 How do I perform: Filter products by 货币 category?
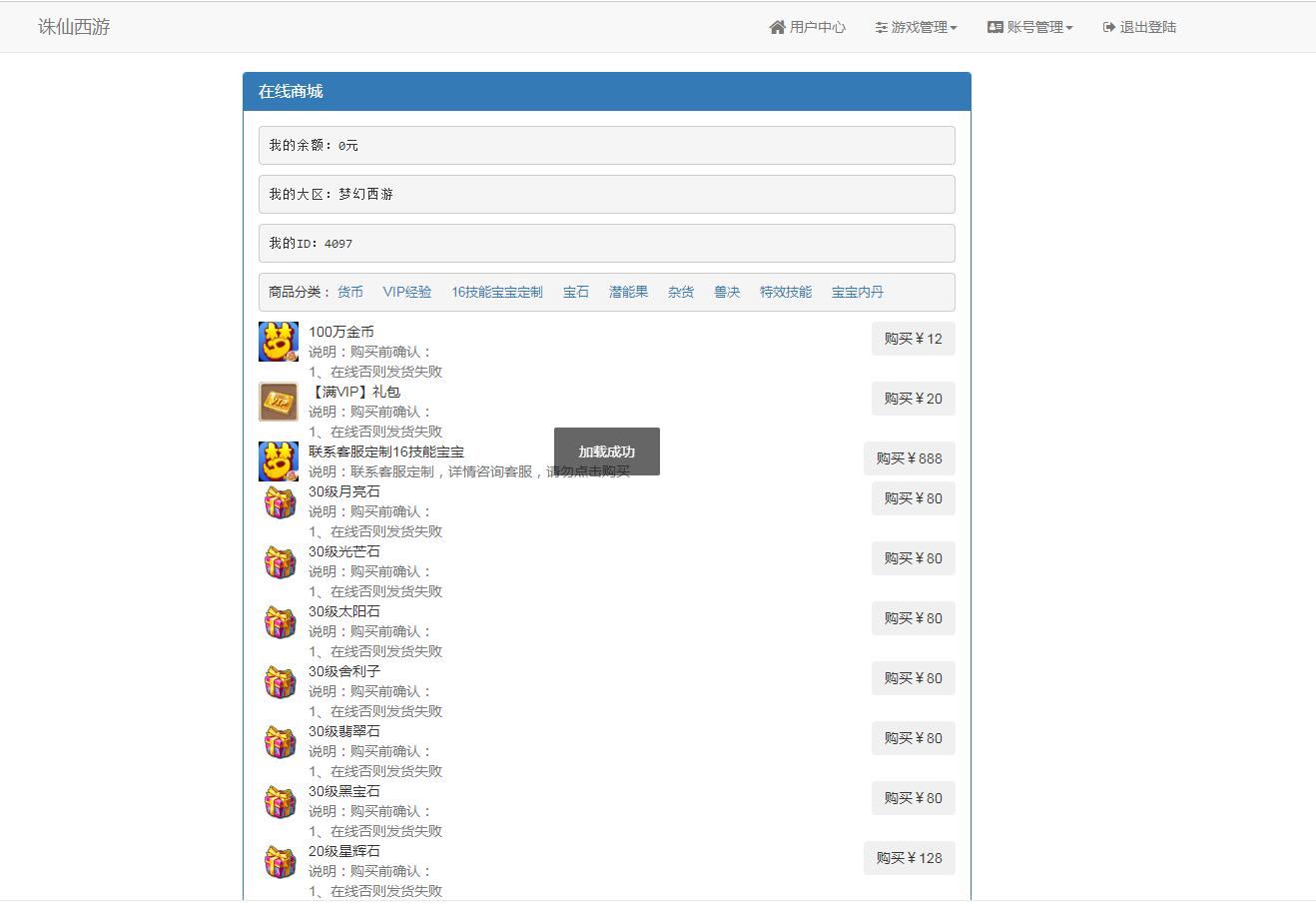pyautogui.click(x=350, y=292)
